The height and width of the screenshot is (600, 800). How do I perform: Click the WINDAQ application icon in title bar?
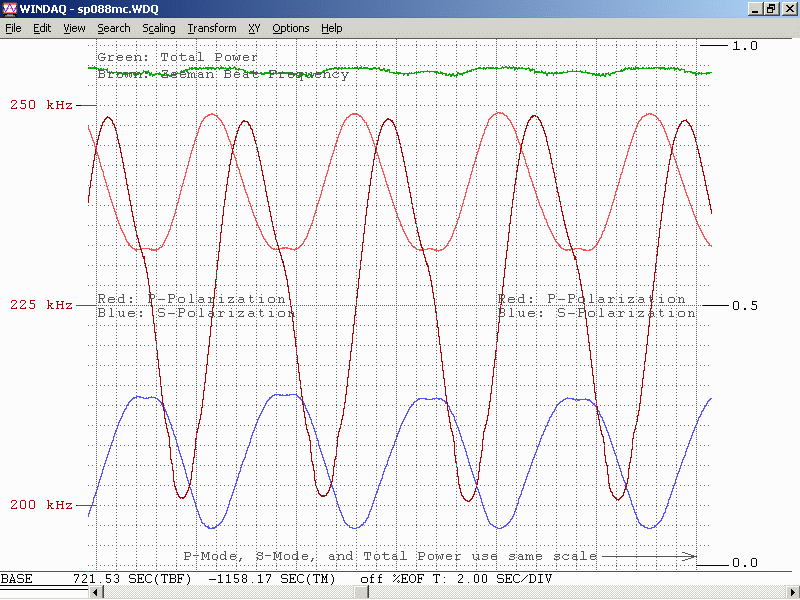coord(10,9)
